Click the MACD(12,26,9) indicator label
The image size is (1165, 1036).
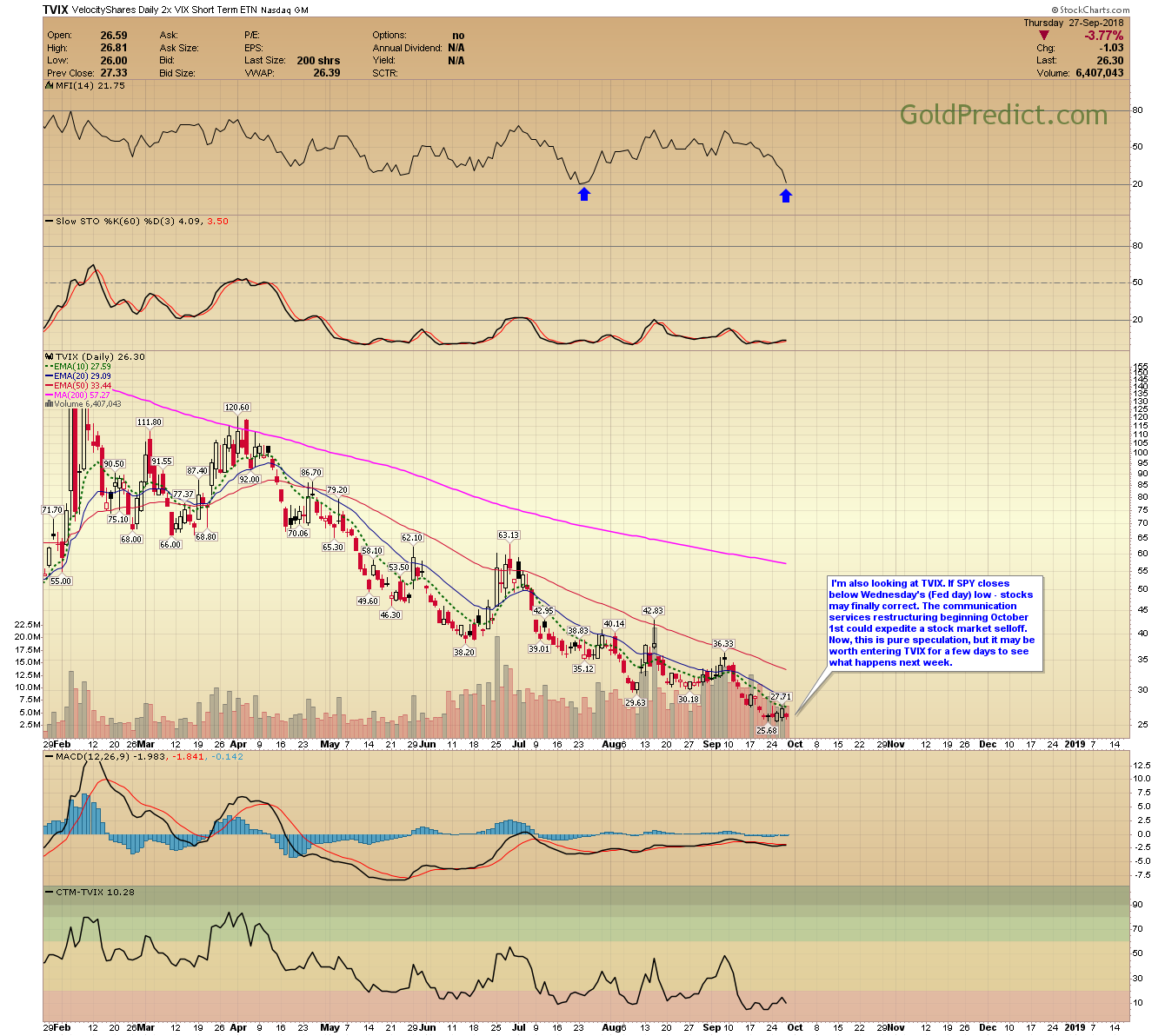click(x=150, y=756)
